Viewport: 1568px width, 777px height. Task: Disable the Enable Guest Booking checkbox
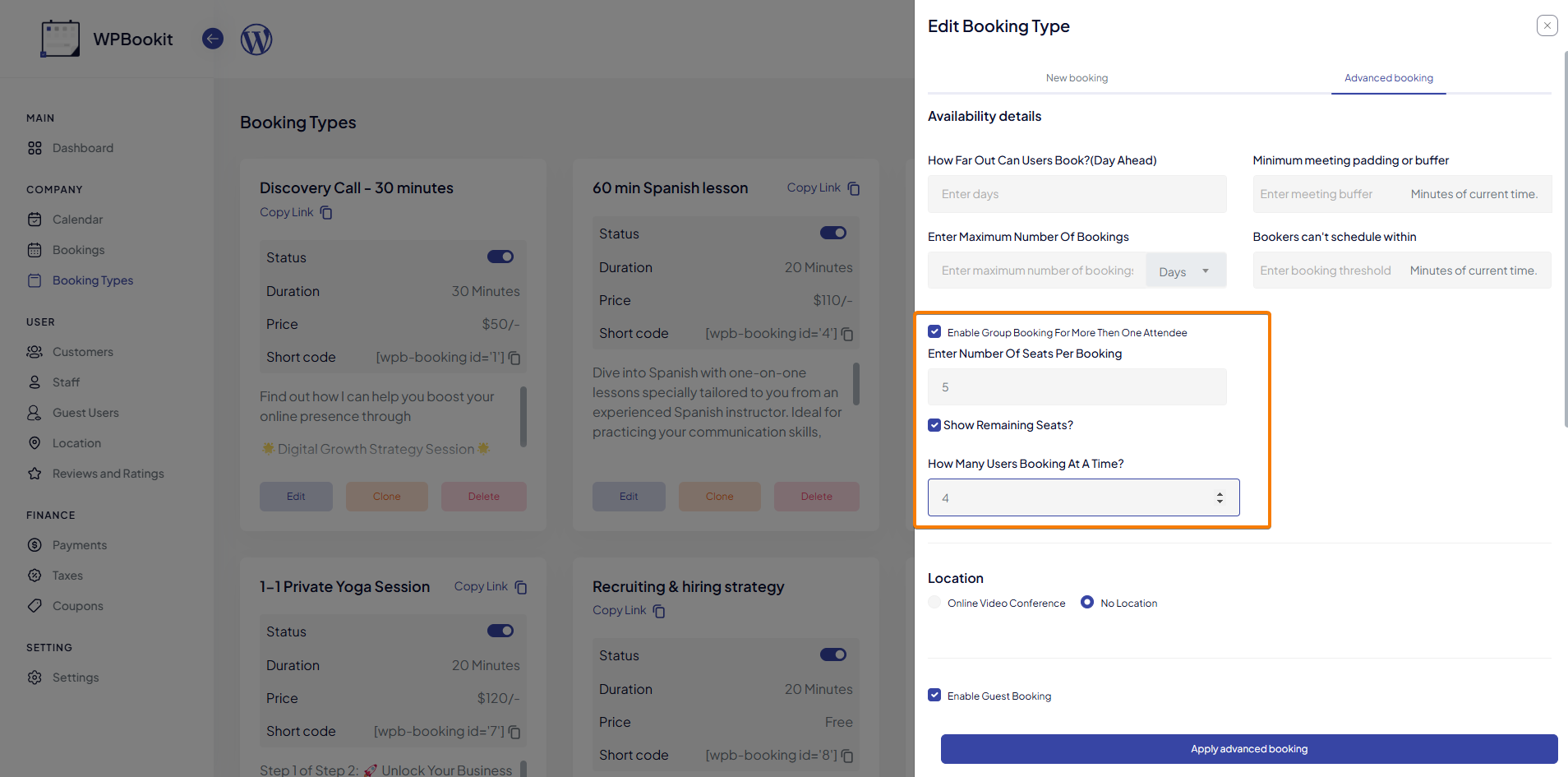click(934, 695)
